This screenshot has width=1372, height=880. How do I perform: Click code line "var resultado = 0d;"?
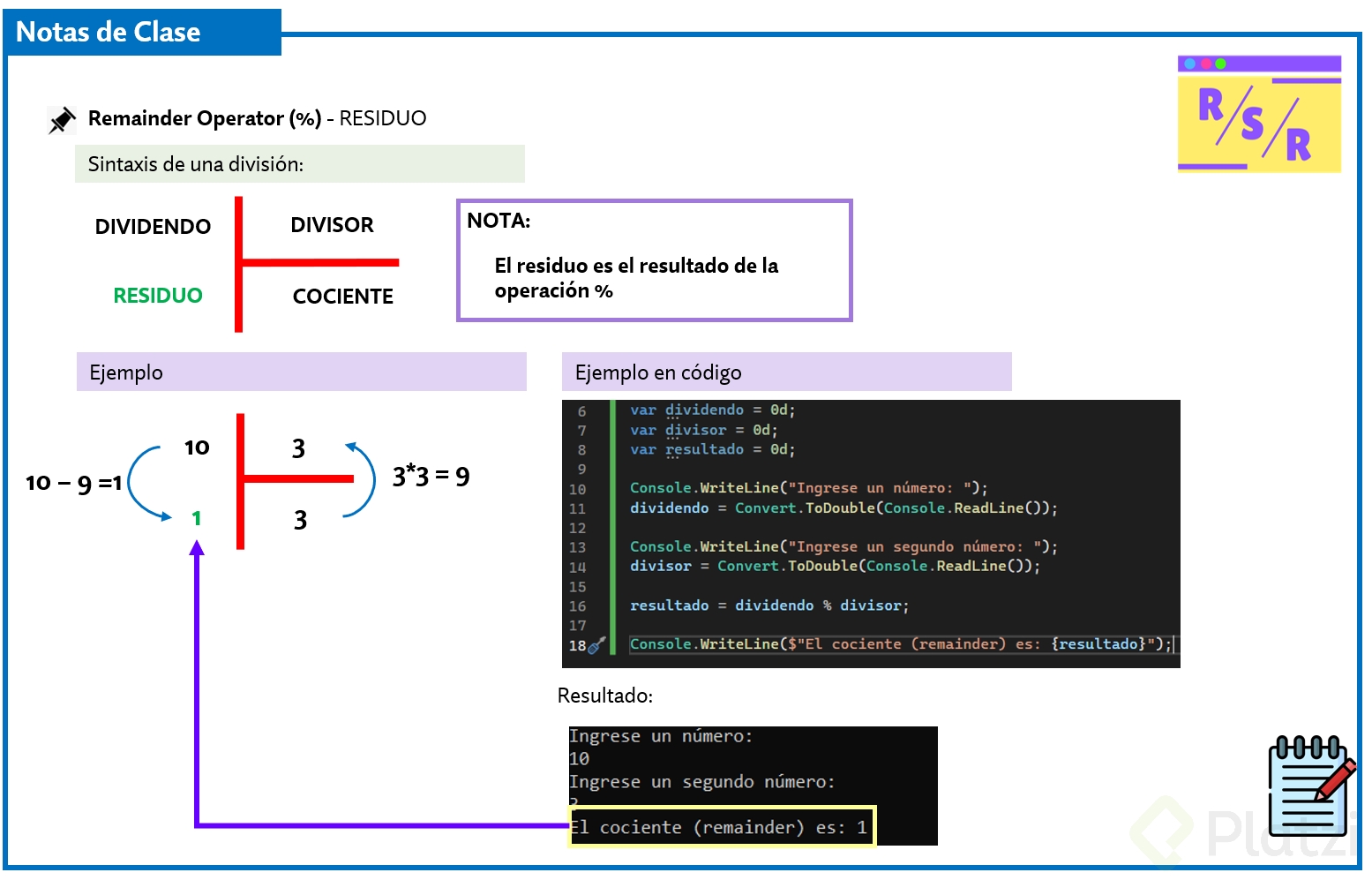click(x=712, y=450)
